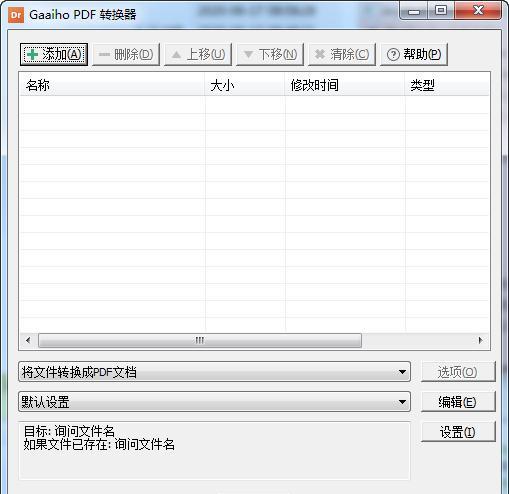The image size is (509, 494).
Task: Click the 编辑(E) edit button
Action: pyautogui.click(x=458, y=402)
